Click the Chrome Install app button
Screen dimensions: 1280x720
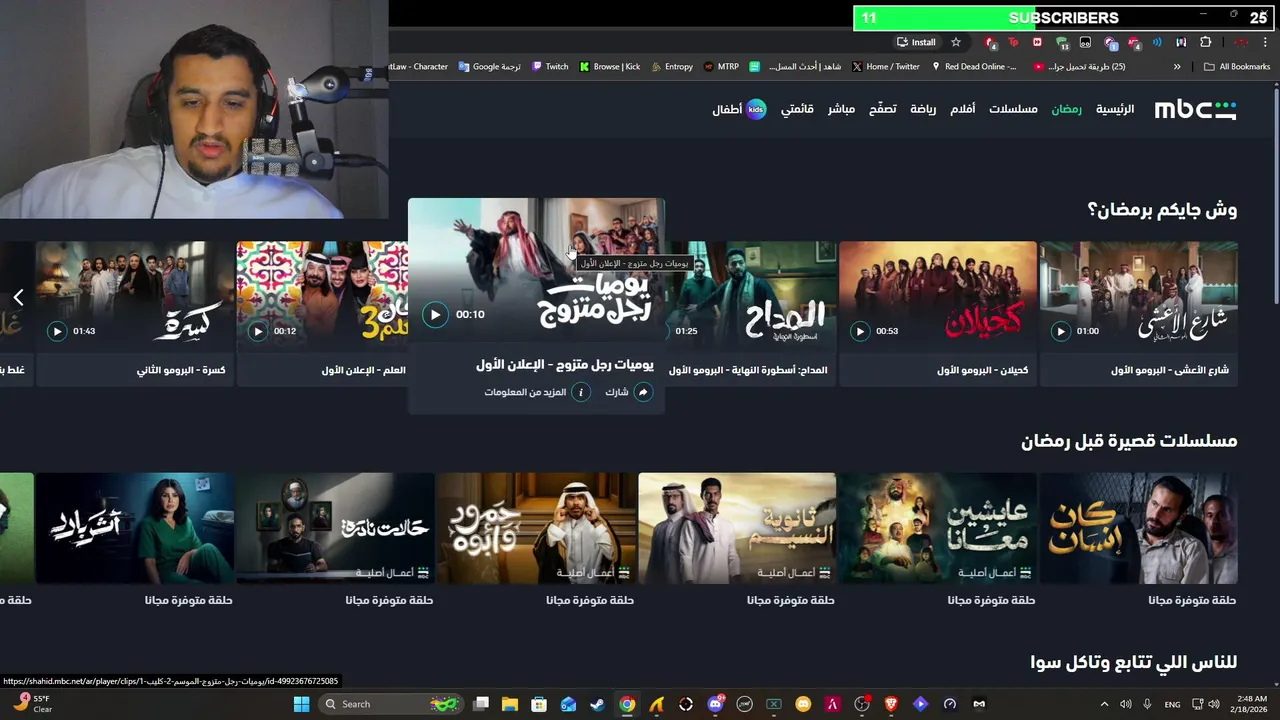917,42
